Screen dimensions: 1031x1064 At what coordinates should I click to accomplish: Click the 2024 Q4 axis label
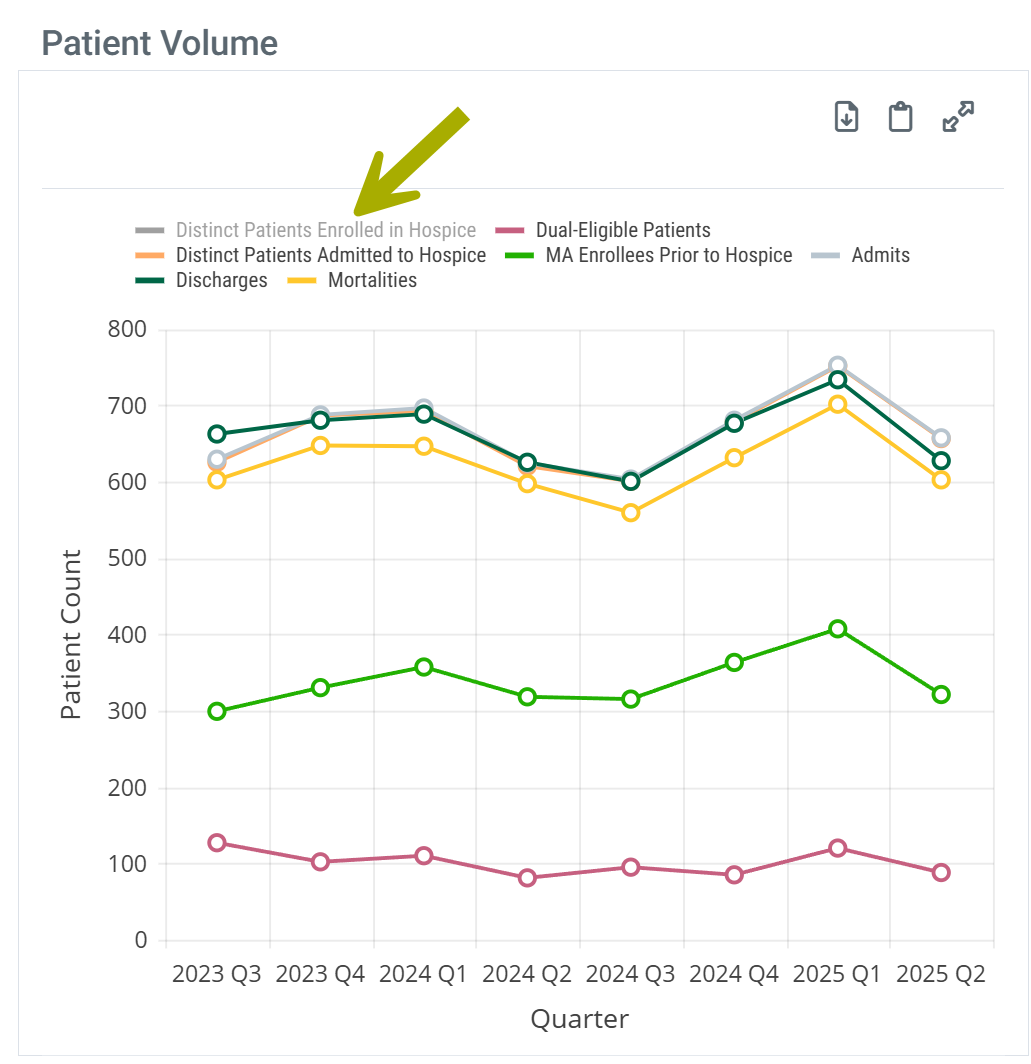click(734, 974)
